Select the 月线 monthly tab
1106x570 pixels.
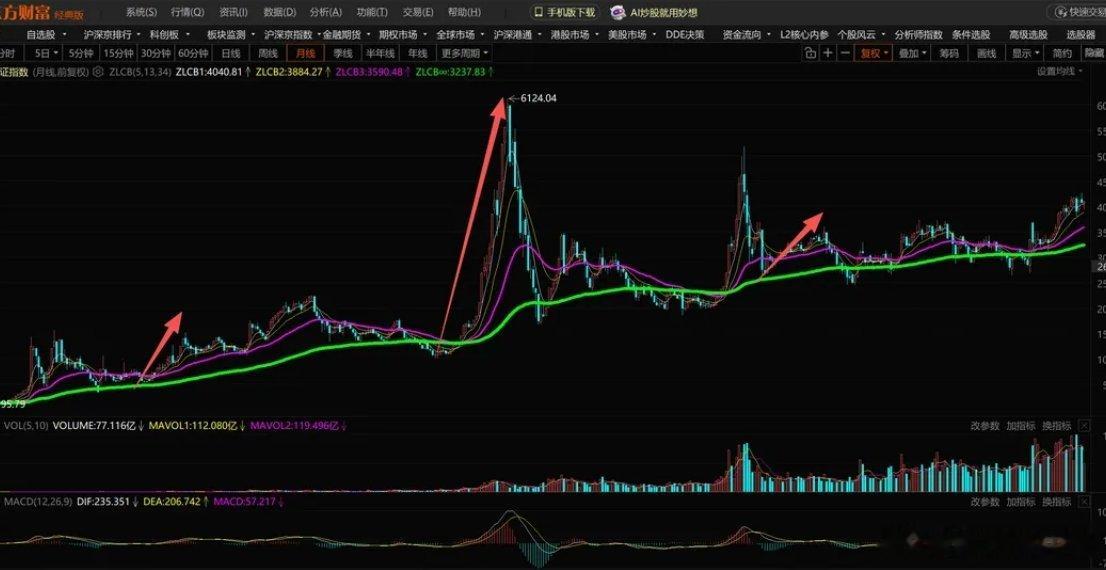click(305, 53)
